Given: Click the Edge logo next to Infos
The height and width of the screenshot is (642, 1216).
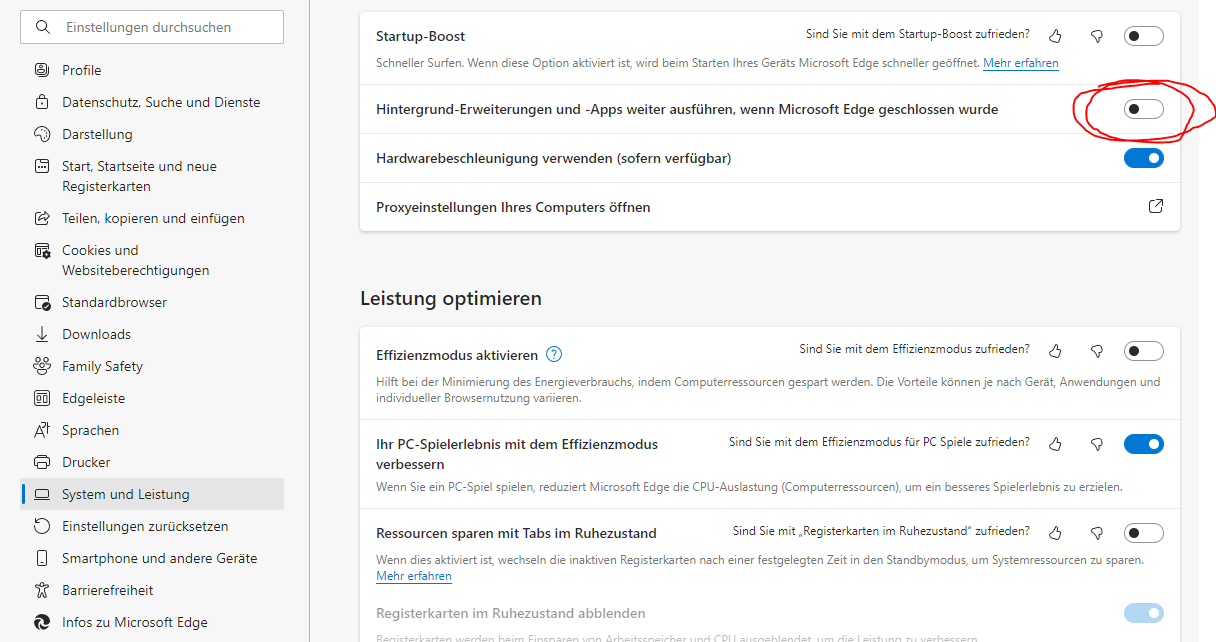Looking at the screenshot, I should click(x=42, y=622).
